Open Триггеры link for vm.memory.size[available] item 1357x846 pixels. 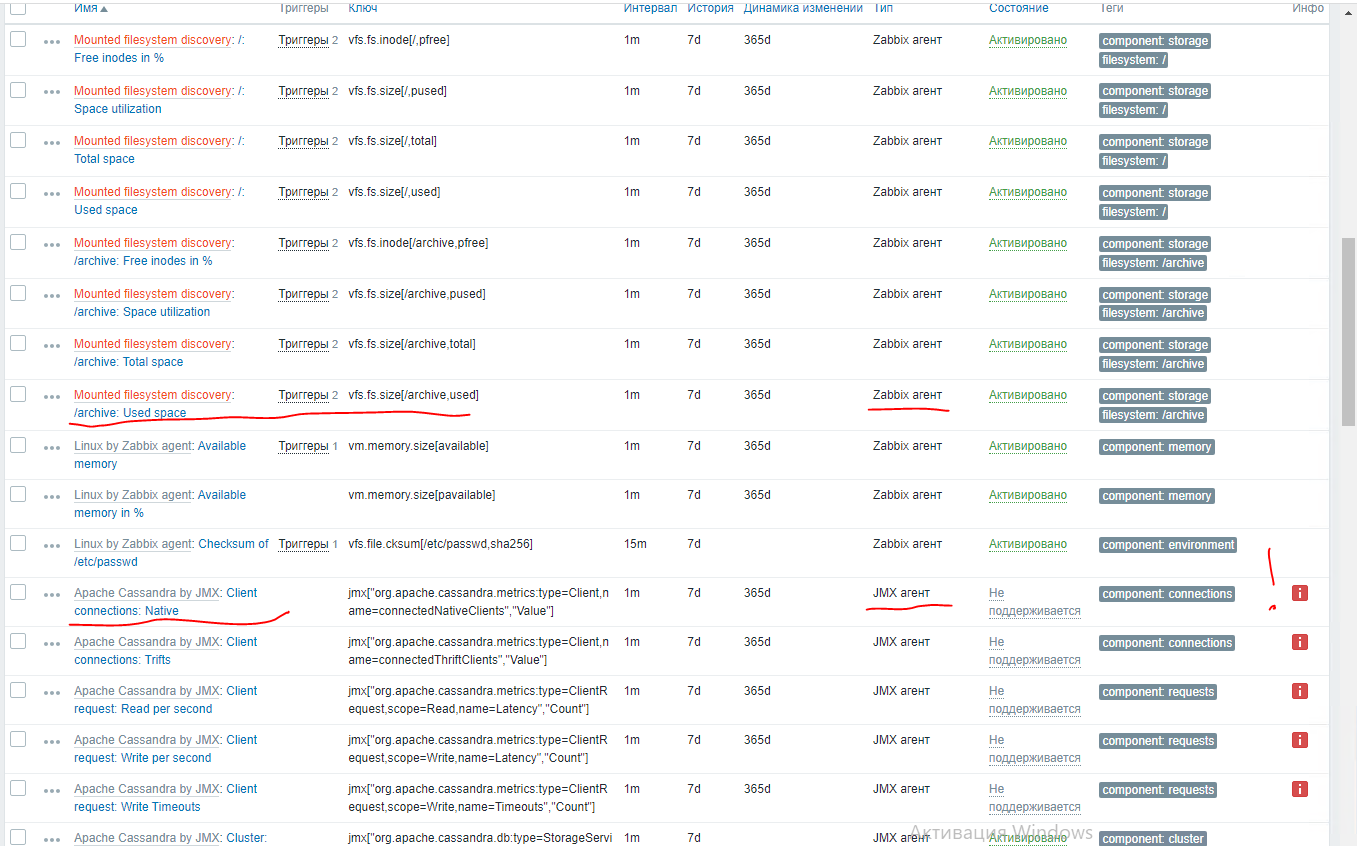click(303, 446)
